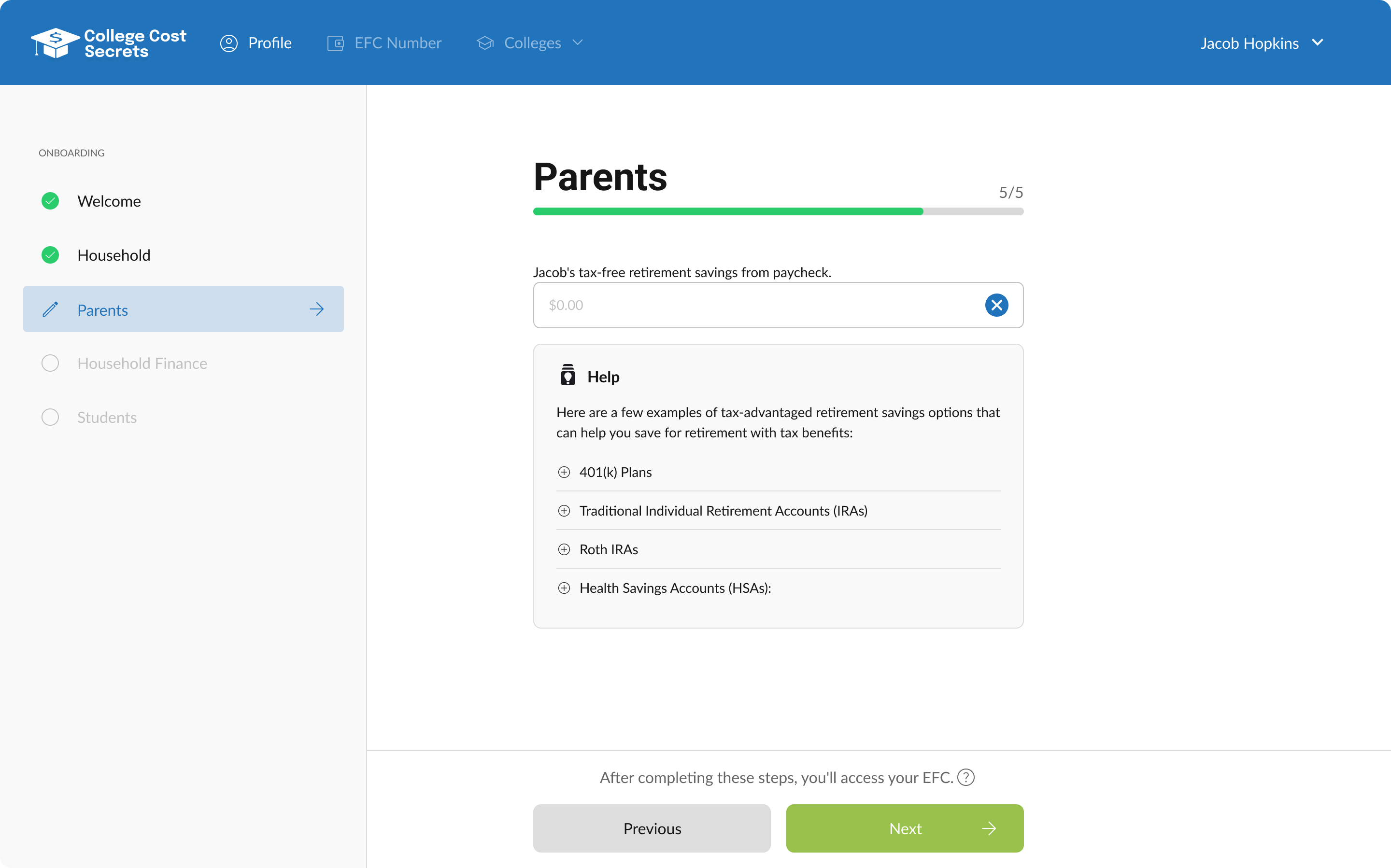Click the green checkmark on the Welcome step
The width and height of the screenshot is (1391, 868).
click(50, 201)
